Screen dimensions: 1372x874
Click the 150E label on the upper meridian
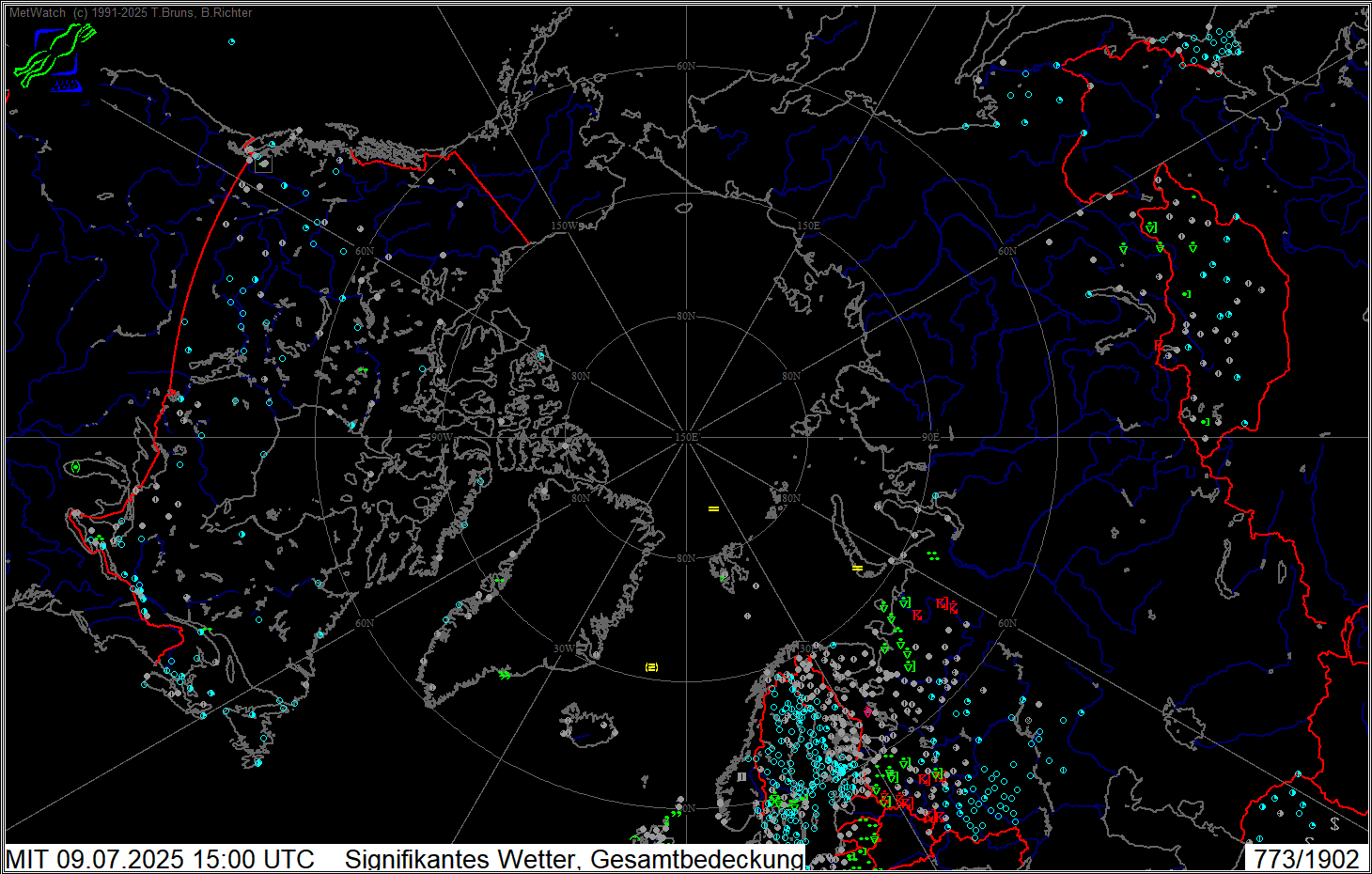(808, 226)
